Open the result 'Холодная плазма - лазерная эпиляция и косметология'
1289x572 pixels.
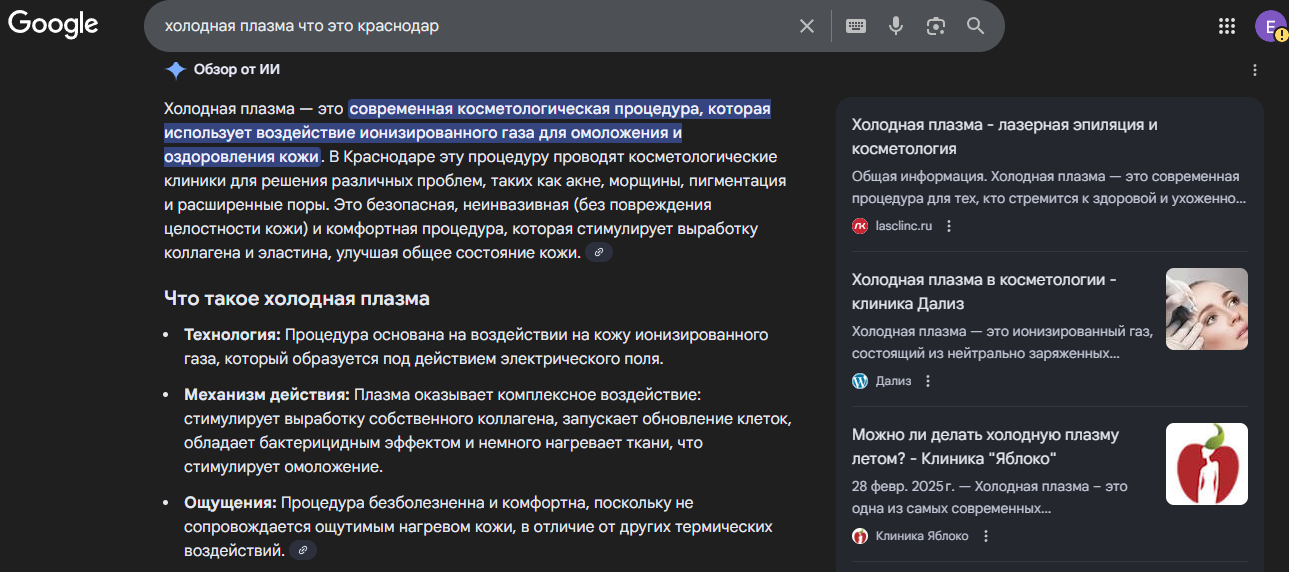coord(1004,137)
